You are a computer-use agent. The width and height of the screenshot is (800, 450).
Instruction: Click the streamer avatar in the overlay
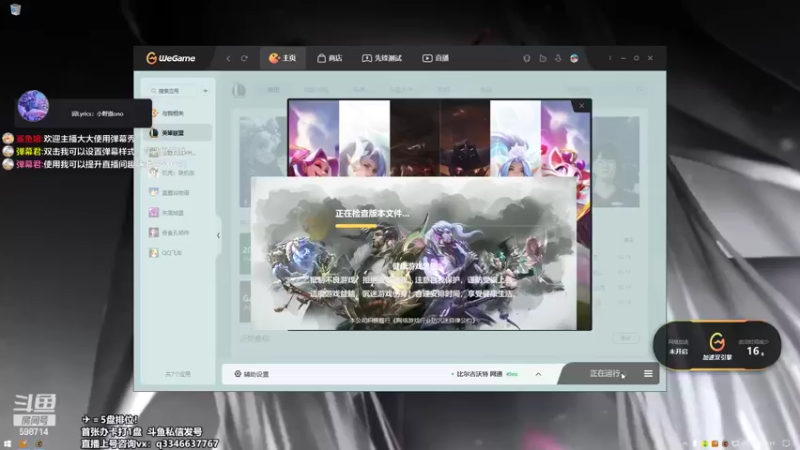[33, 106]
